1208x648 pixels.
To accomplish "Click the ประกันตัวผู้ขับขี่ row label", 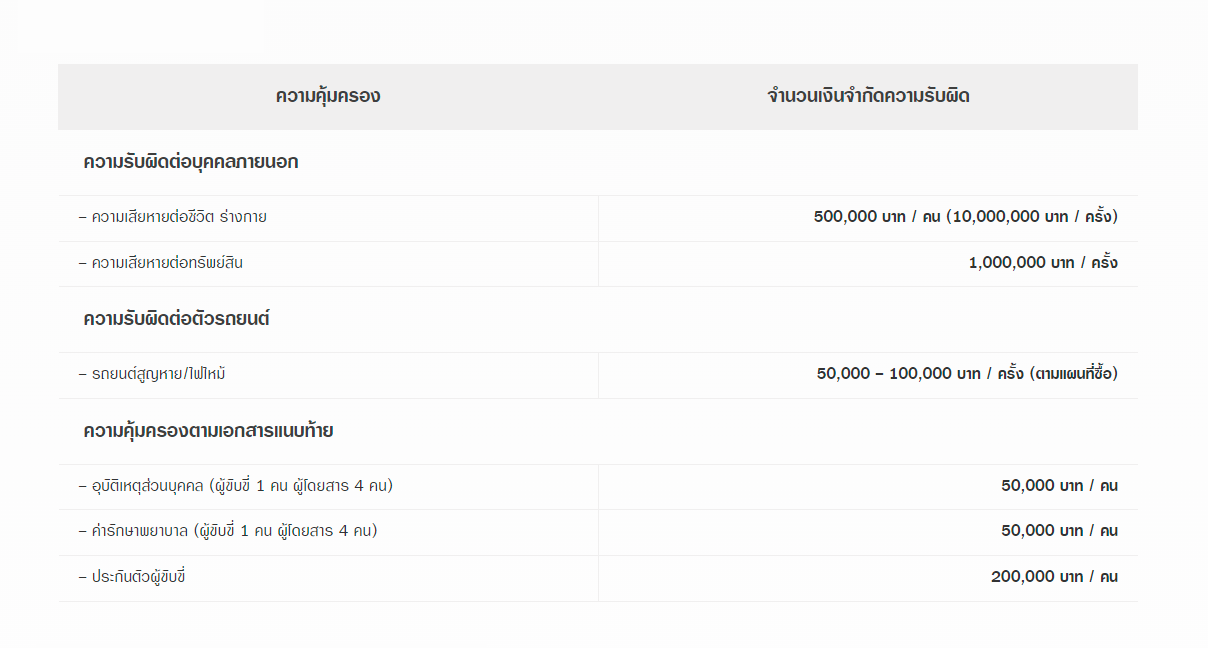I will click(x=138, y=577).
